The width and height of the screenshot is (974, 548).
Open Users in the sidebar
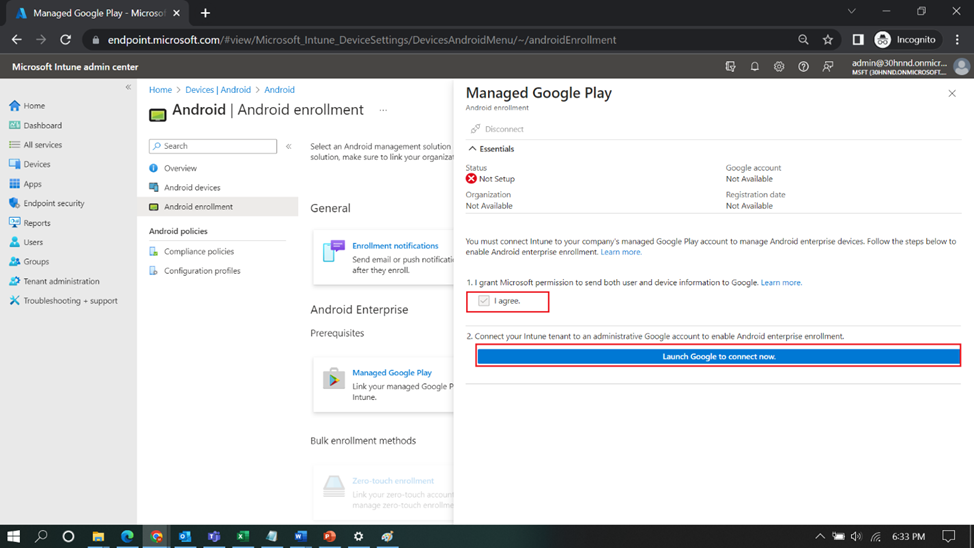click(26, 242)
